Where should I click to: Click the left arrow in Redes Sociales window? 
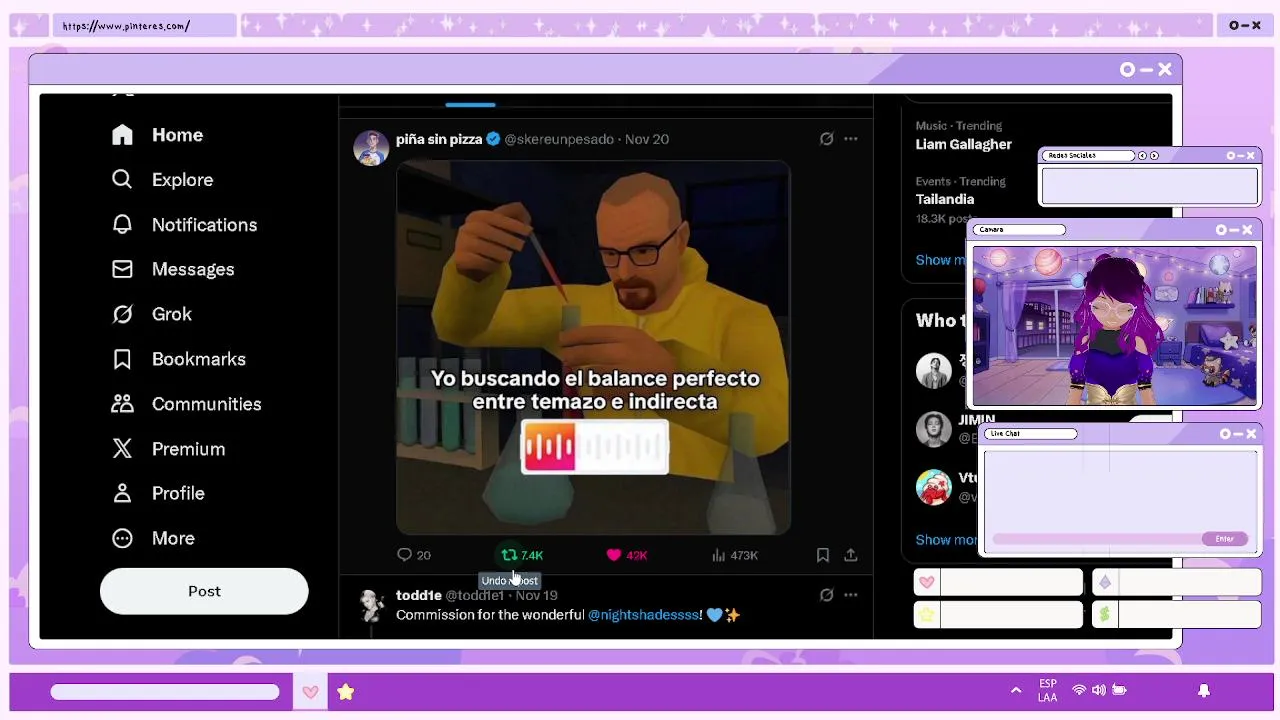[x=1142, y=155]
